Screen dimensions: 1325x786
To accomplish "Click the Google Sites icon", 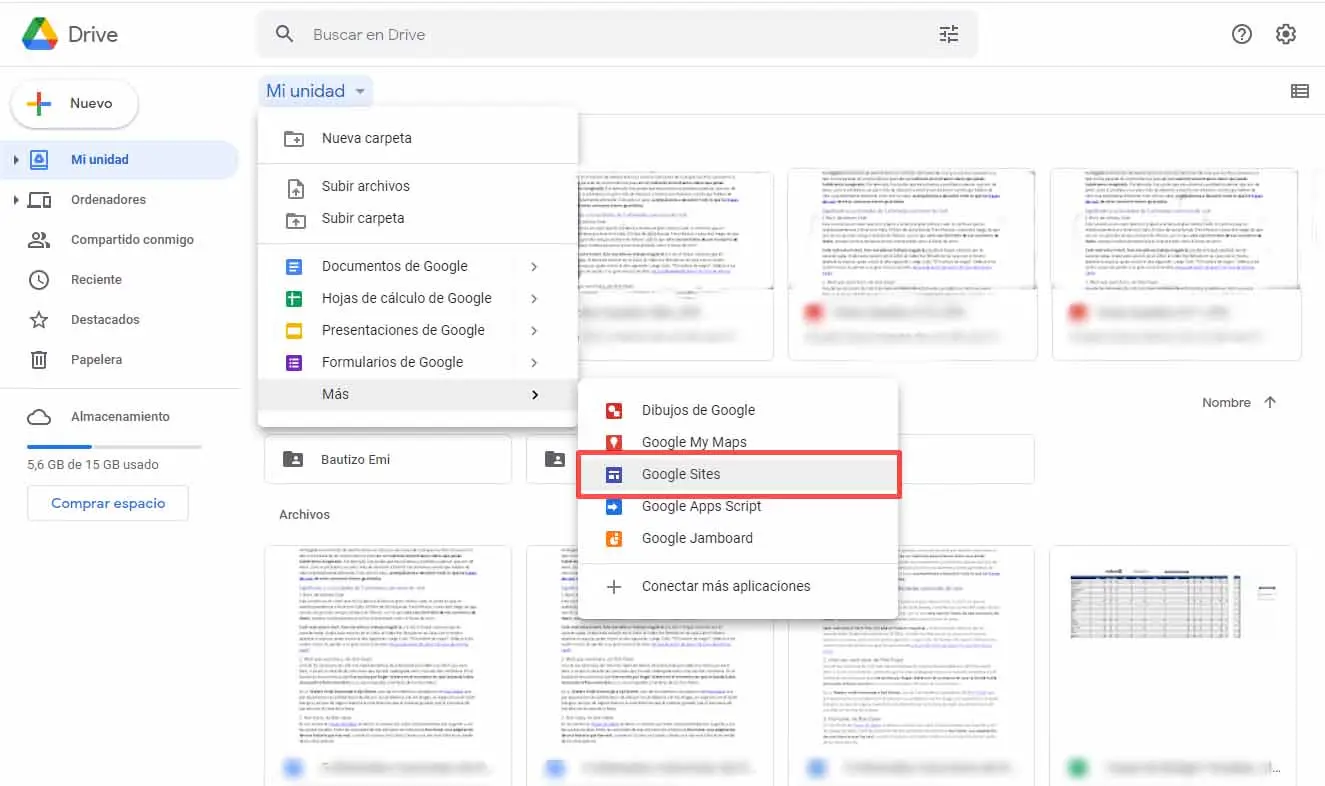I will (x=614, y=475).
